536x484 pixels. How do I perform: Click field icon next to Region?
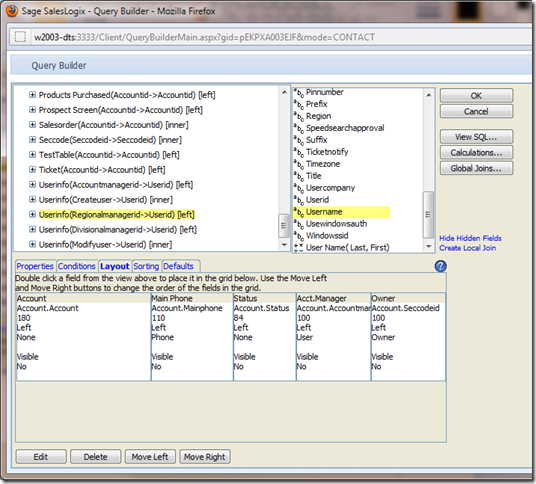[x=299, y=116]
